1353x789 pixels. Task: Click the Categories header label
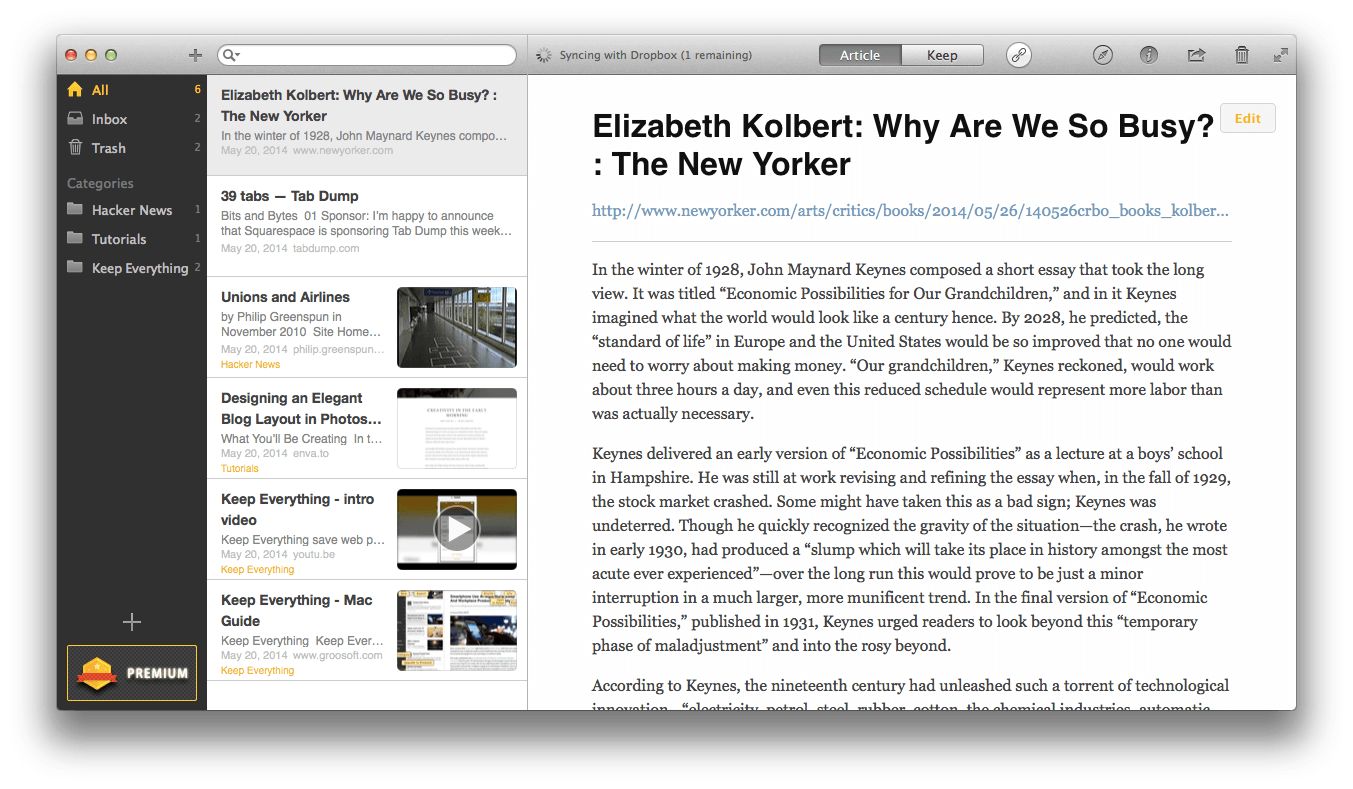100,183
